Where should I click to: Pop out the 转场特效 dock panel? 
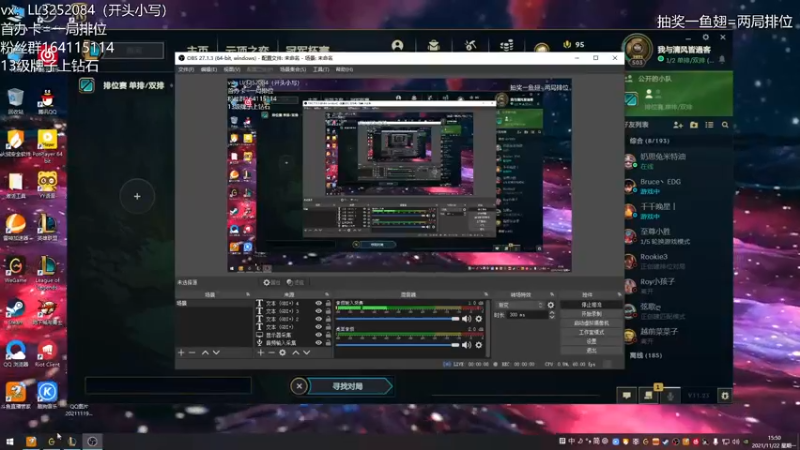(552, 294)
